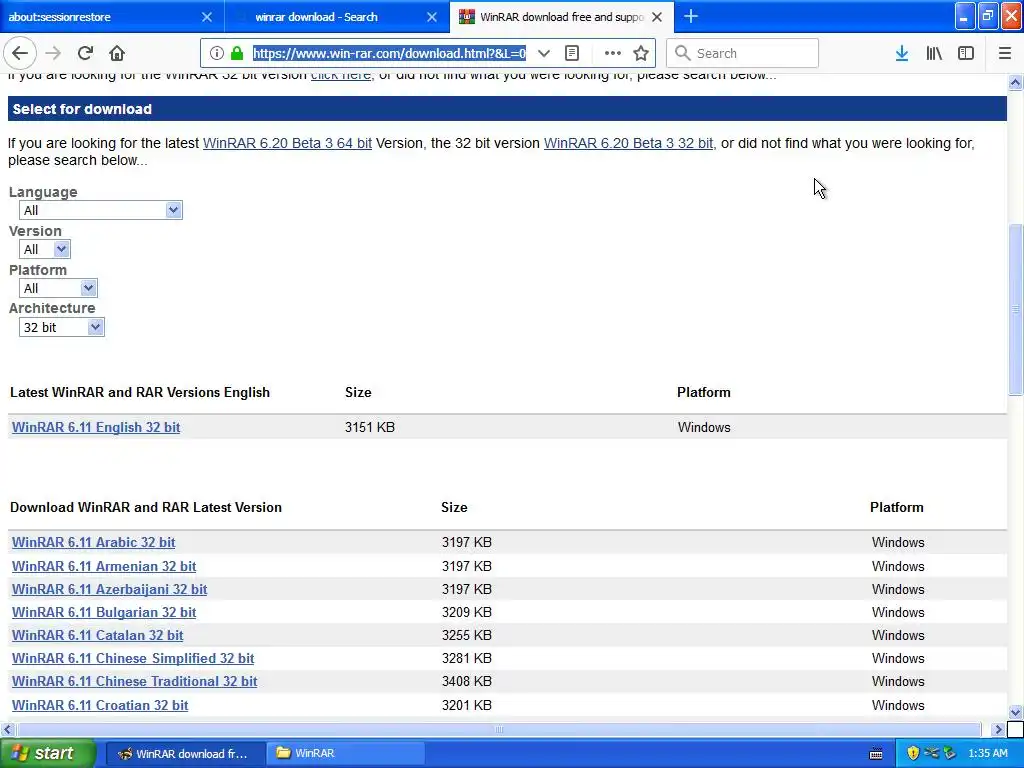This screenshot has width=1024, height=768.
Task: Click the forward navigation arrow
Action: pos(53,53)
